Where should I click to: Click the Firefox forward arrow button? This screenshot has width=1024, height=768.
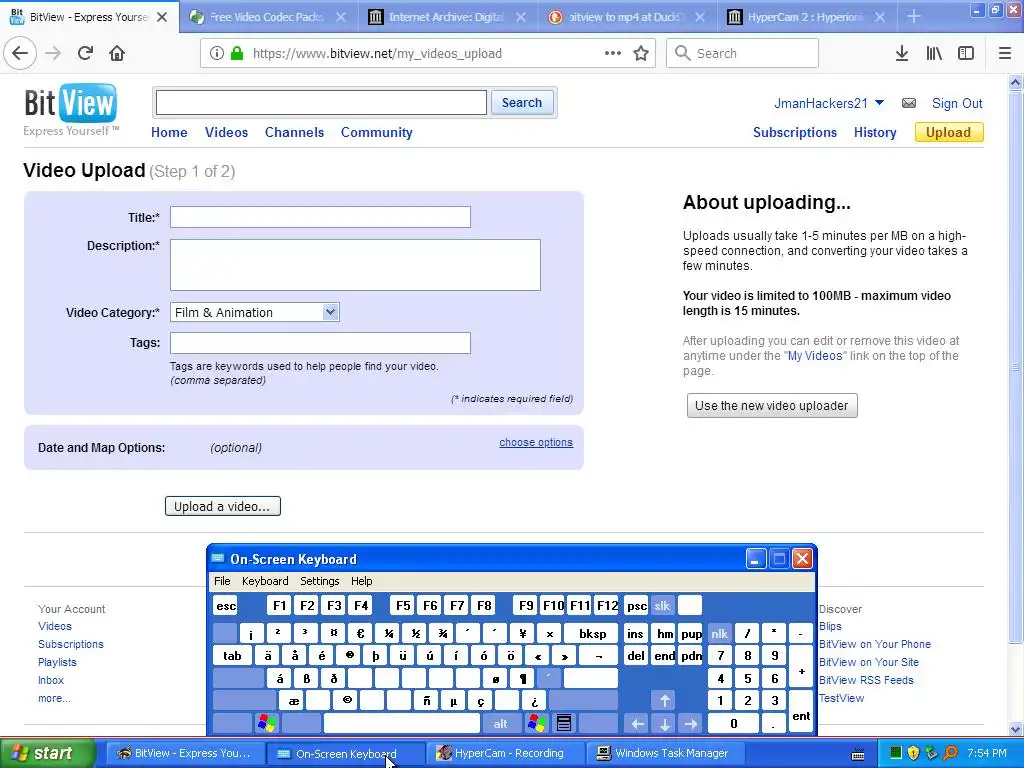(53, 53)
